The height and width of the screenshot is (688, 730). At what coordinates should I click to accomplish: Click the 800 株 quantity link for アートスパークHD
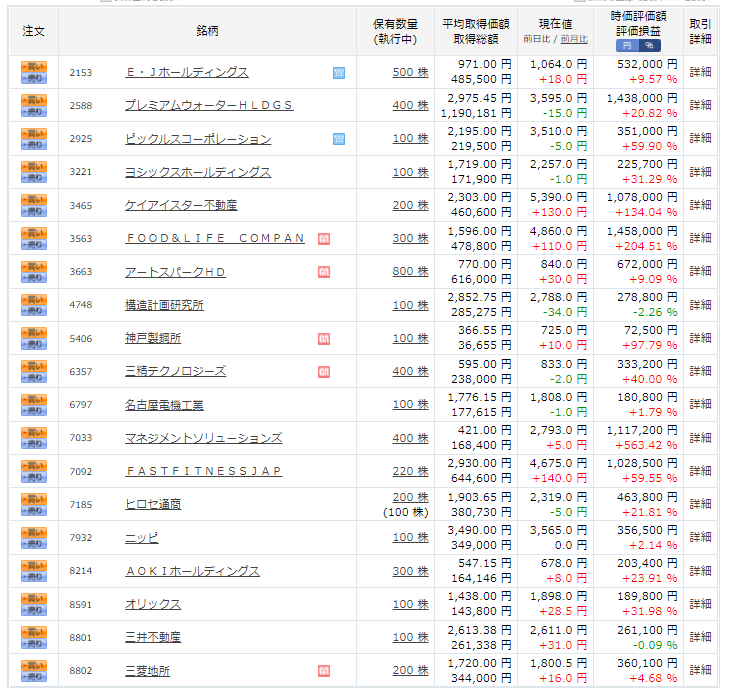[410, 271]
